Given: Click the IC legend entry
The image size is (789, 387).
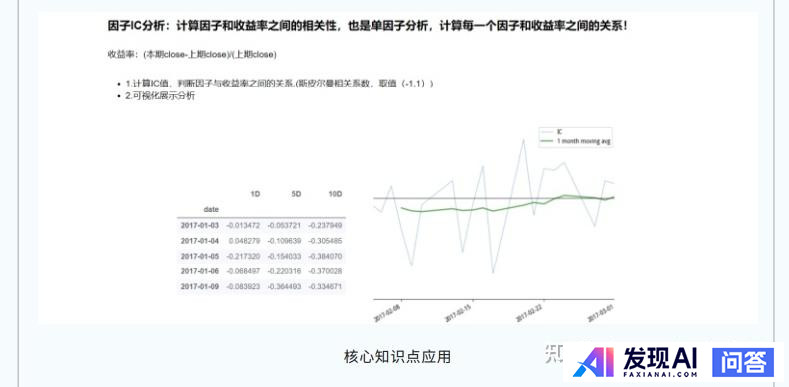Looking at the screenshot, I should [x=551, y=132].
